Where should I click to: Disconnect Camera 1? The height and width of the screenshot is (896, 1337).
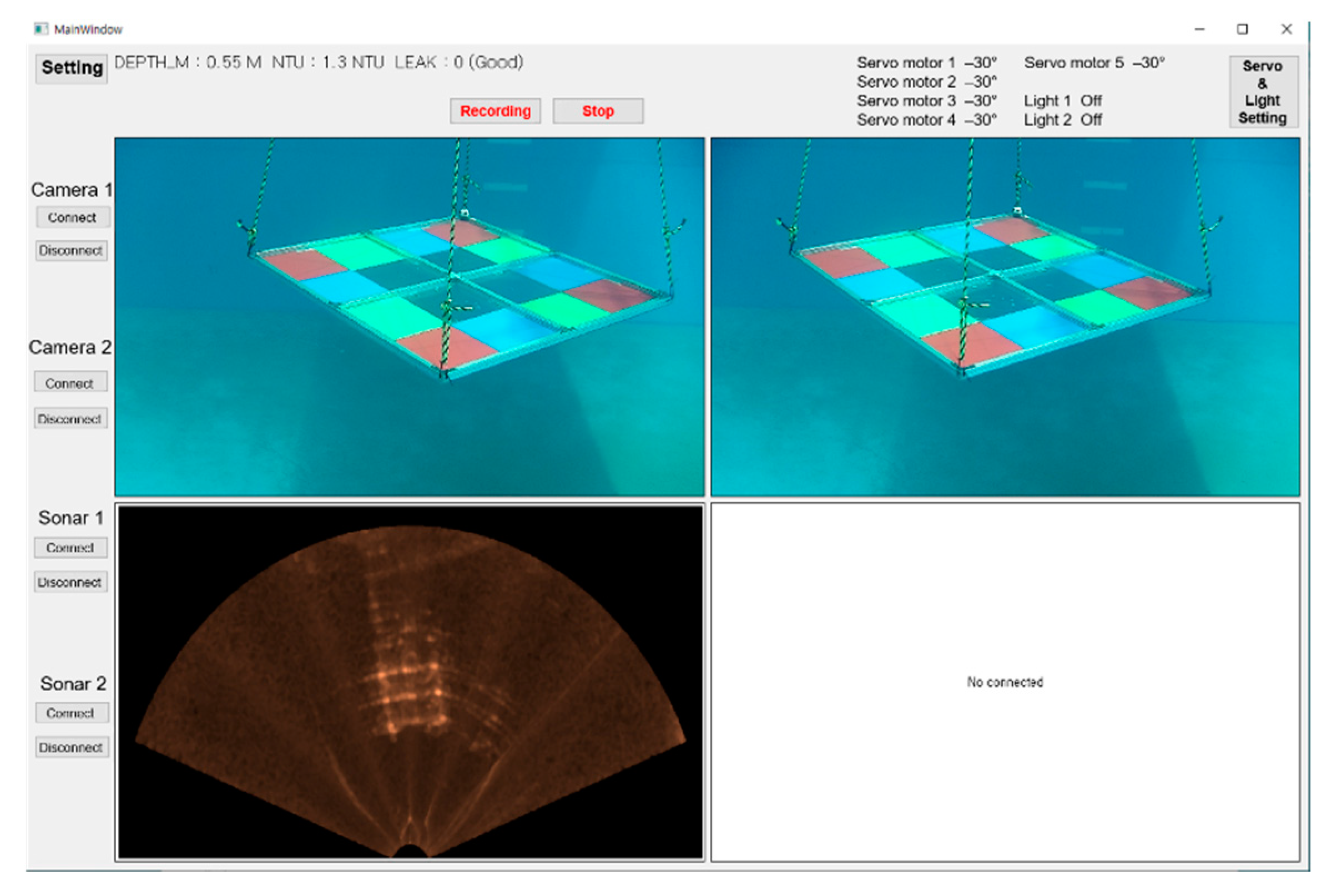tap(71, 250)
